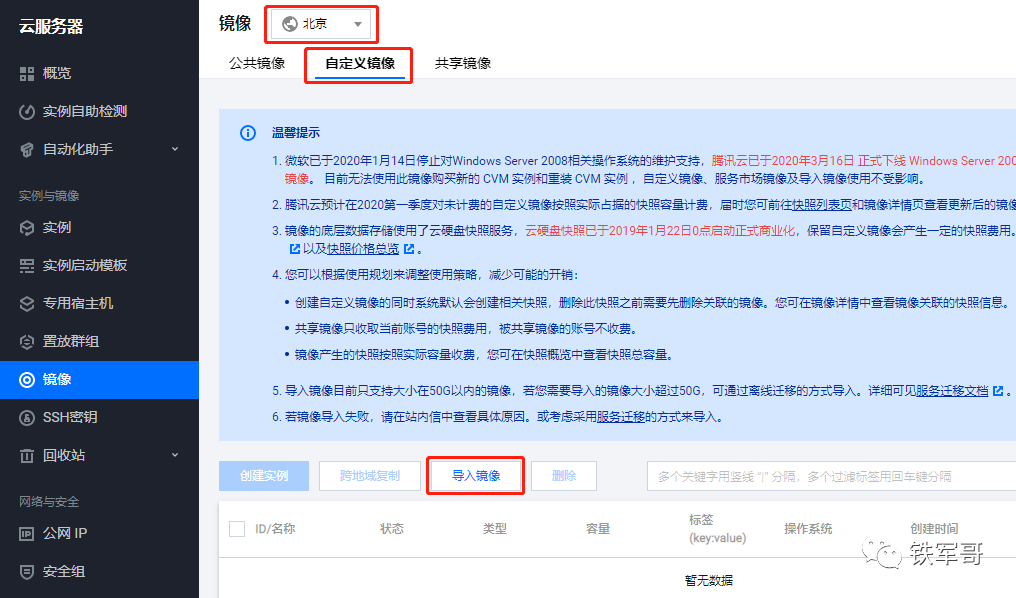This screenshot has width=1016, height=598.
Task: Tick the select-all checkbox in table header
Action: click(x=237, y=529)
